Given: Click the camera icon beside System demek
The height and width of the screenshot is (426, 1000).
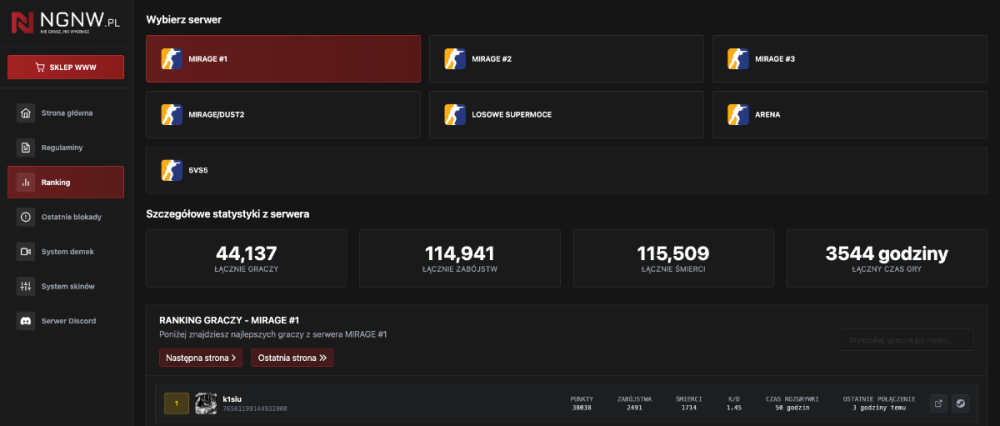Looking at the screenshot, I should 26,252.
